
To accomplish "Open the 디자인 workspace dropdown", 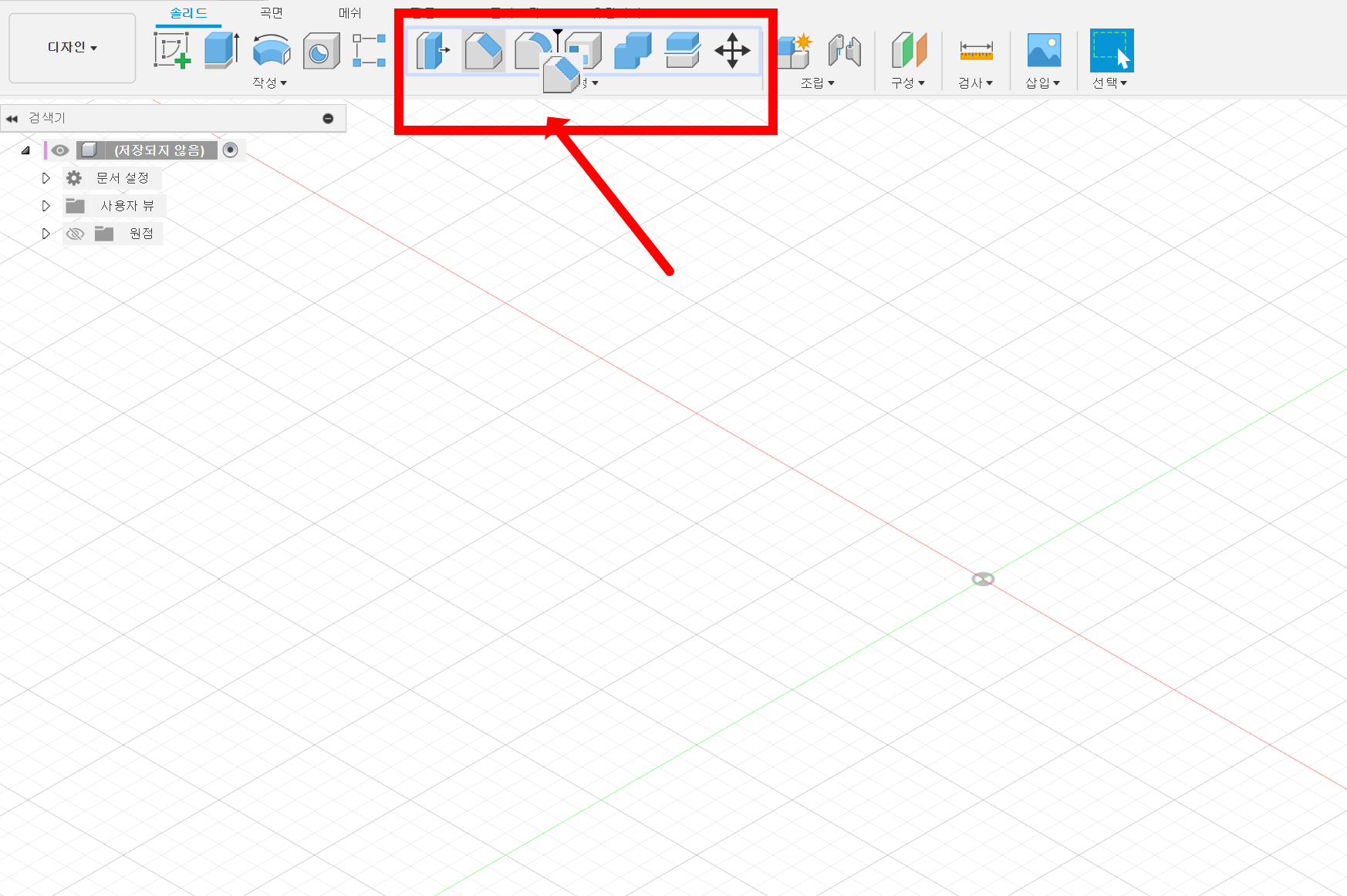I will tap(73, 48).
